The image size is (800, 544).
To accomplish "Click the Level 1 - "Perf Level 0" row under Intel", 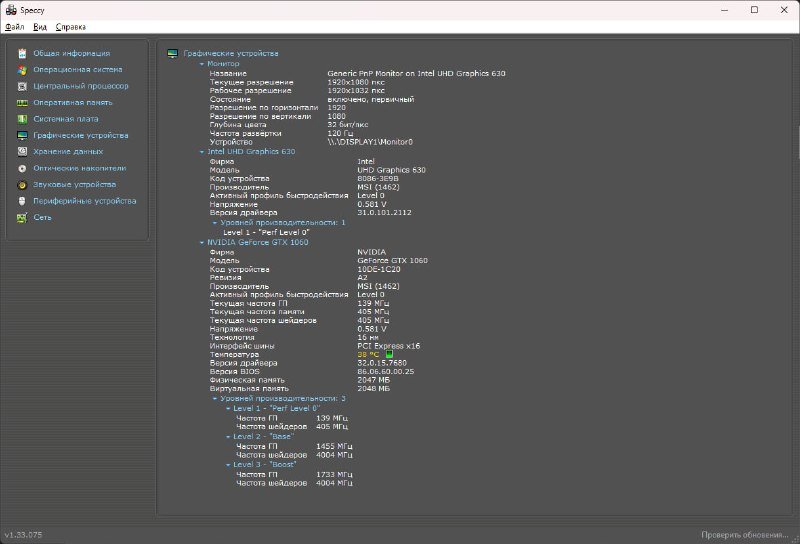I will (266, 232).
